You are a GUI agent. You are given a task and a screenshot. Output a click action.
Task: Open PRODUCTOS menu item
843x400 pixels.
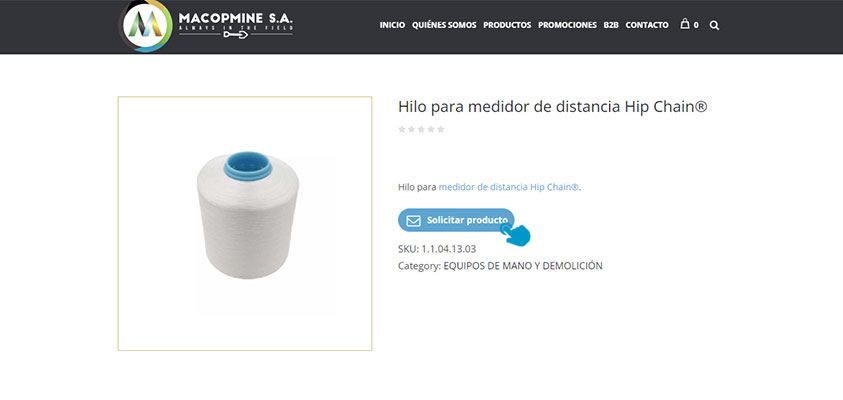click(507, 25)
